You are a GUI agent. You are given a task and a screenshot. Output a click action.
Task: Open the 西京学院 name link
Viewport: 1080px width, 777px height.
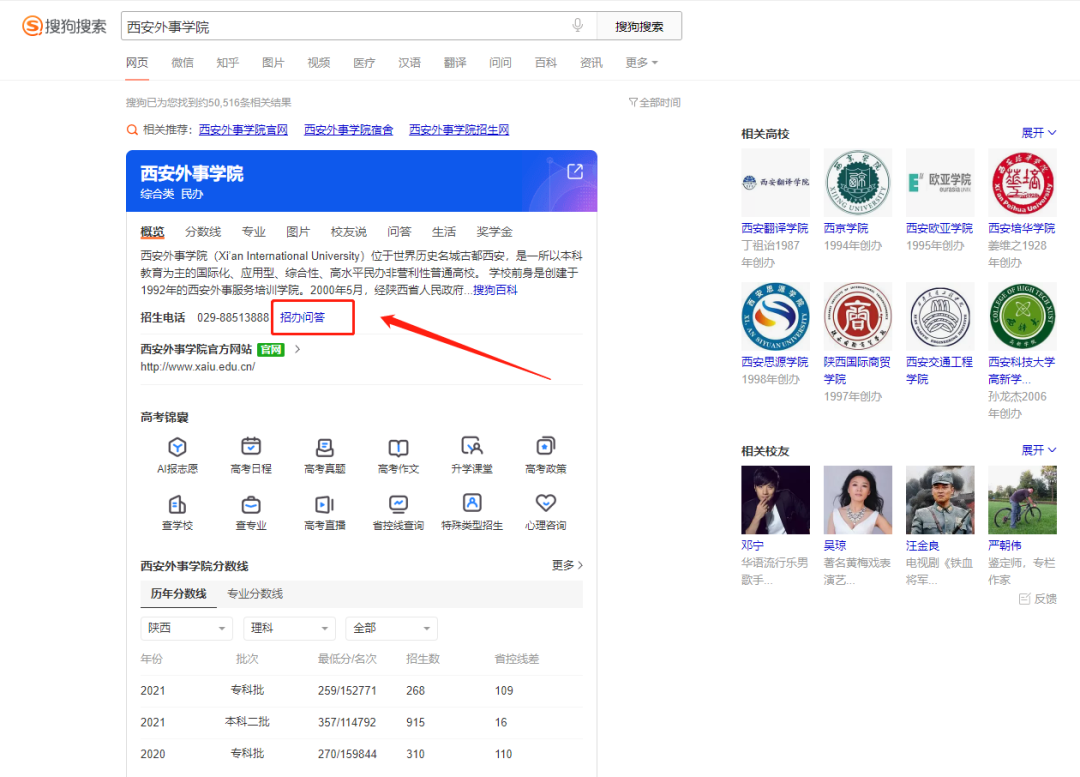click(x=846, y=228)
